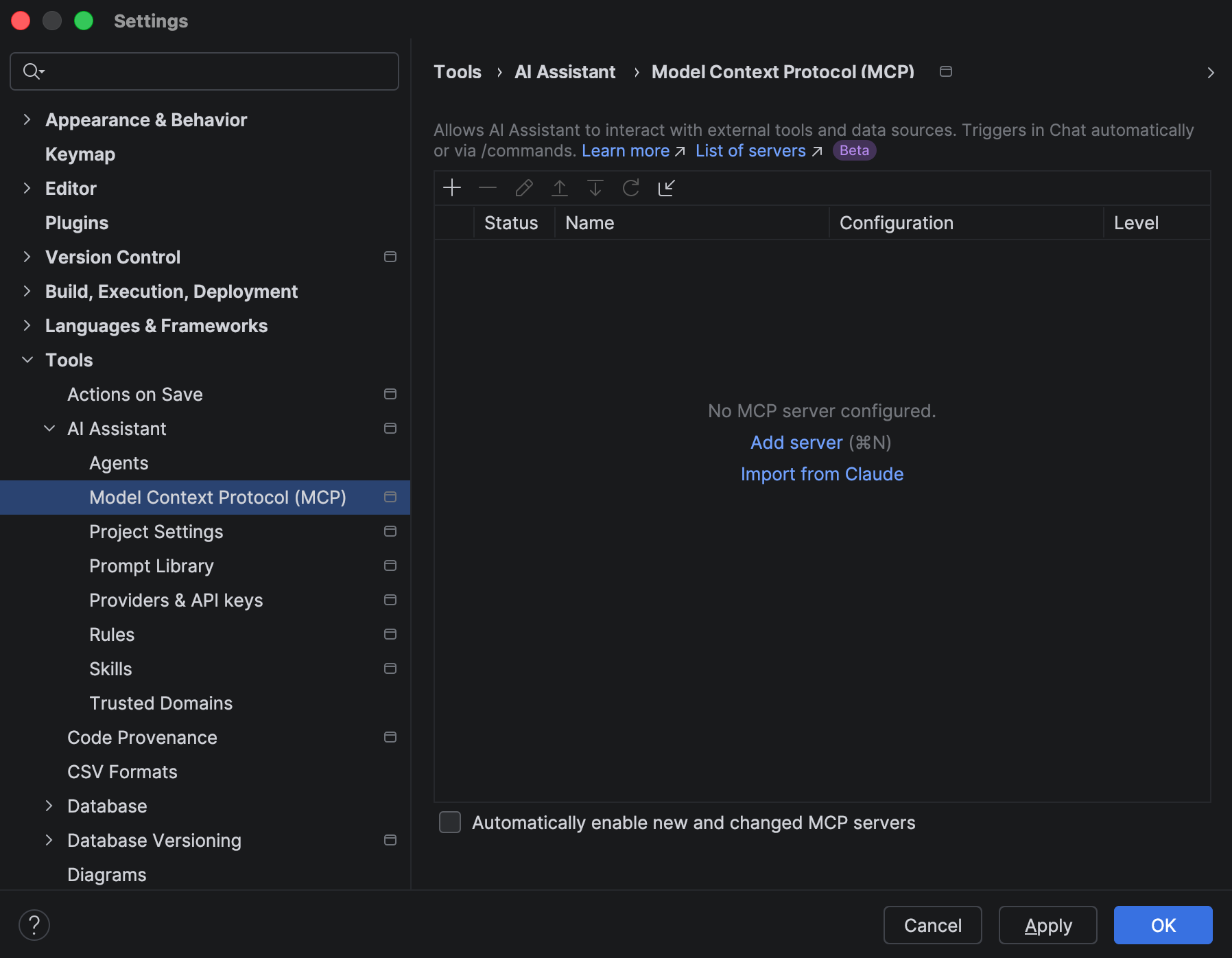Click the project icon next to Database Versioning
This screenshot has height=958, width=1232.
tap(390, 840)
